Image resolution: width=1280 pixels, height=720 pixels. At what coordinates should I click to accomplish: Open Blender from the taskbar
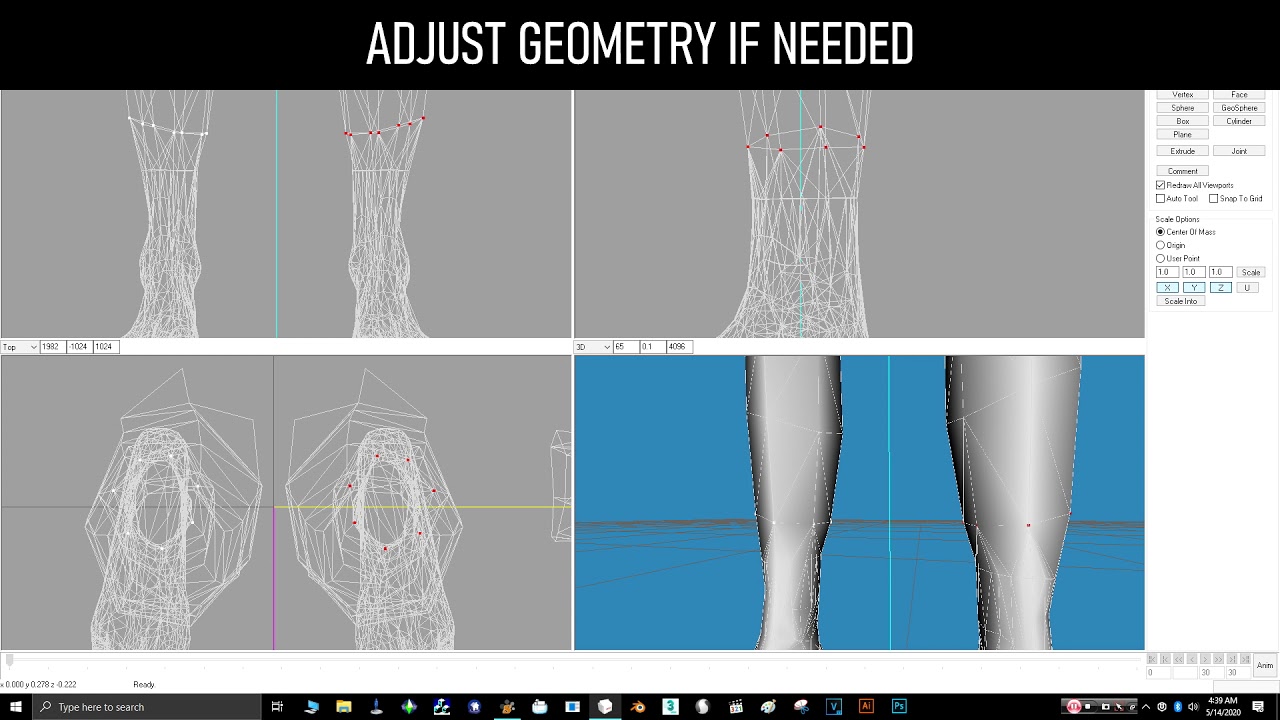(638, 707)
